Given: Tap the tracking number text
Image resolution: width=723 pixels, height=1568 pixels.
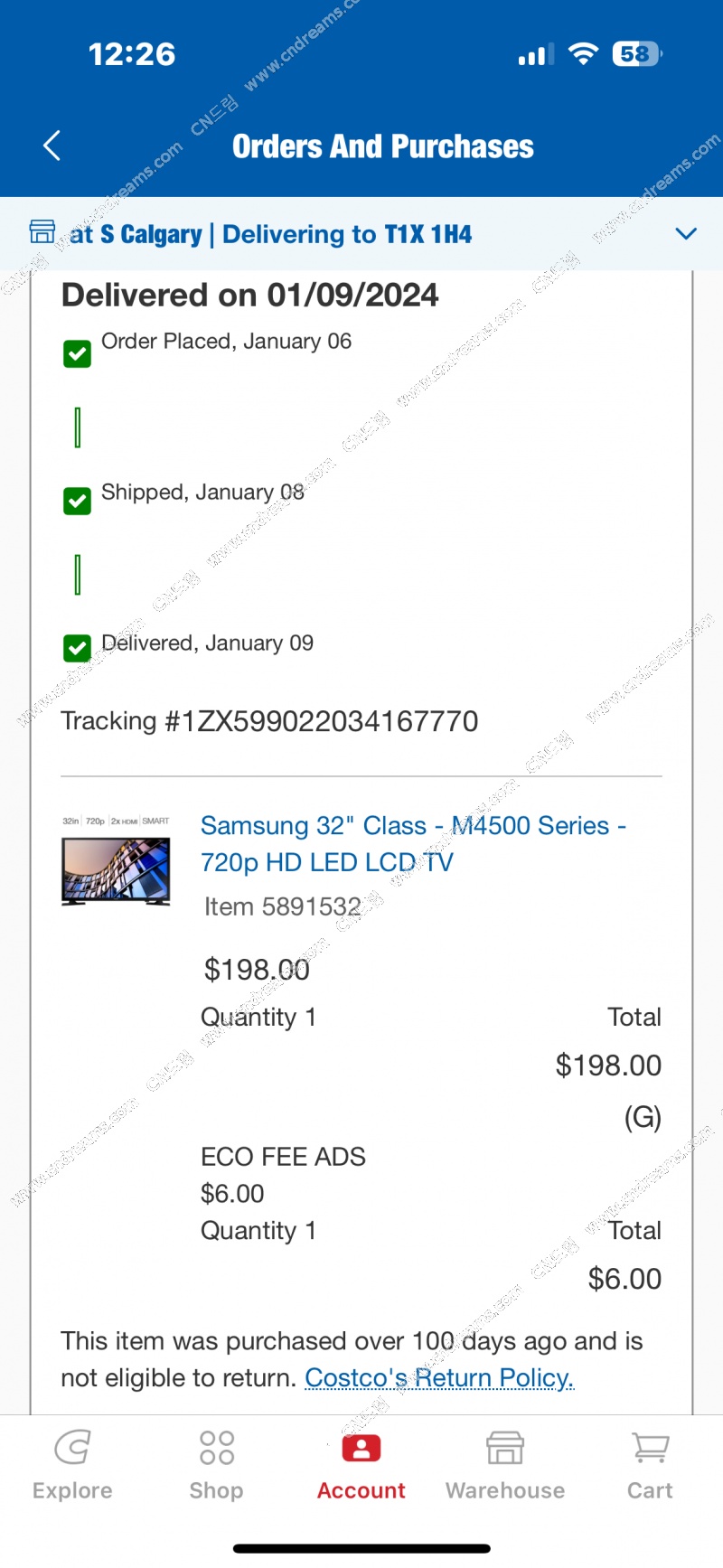Looking at the screenshot, I should click(269, 721).
